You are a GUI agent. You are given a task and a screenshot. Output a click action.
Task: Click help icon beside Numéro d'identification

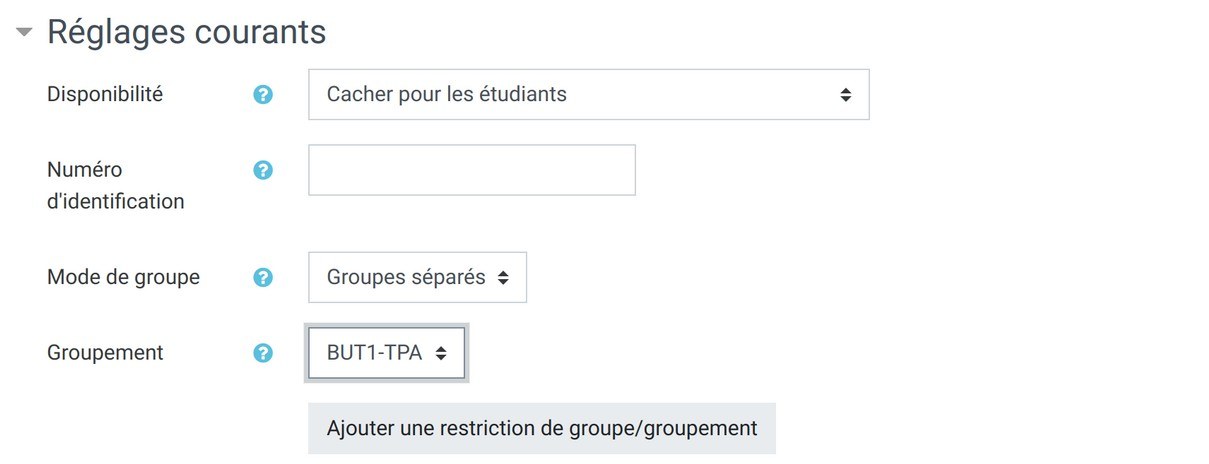[263, 170]
